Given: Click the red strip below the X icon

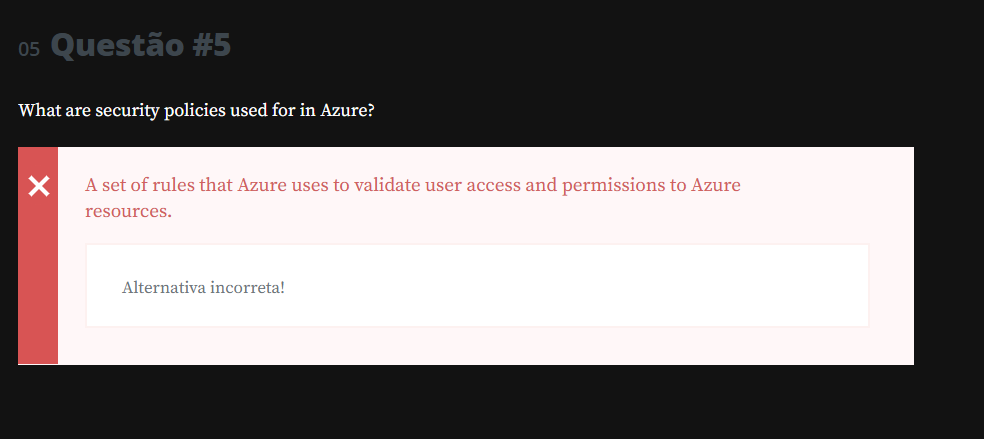Looking at the screenshot, I should coord(38,290).
